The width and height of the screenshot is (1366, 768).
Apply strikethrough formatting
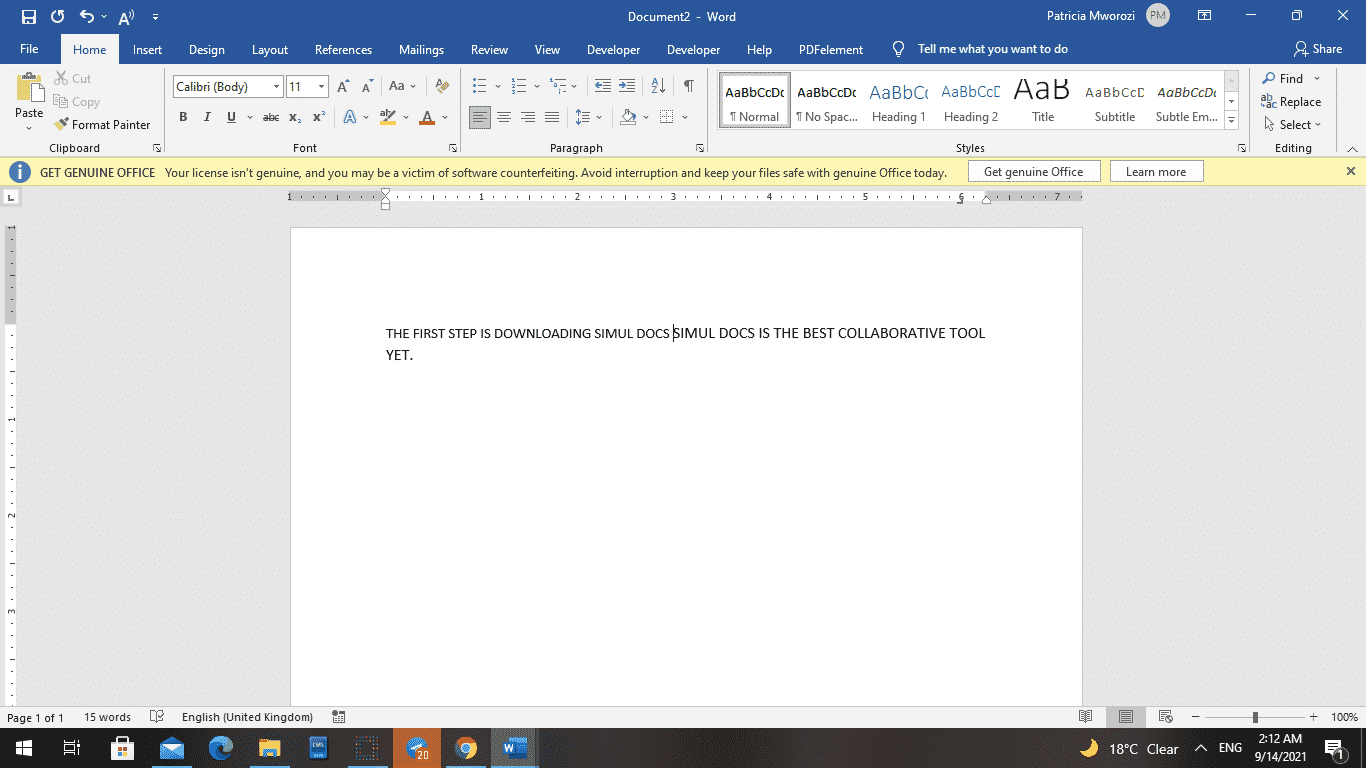[x=270, y=117]
